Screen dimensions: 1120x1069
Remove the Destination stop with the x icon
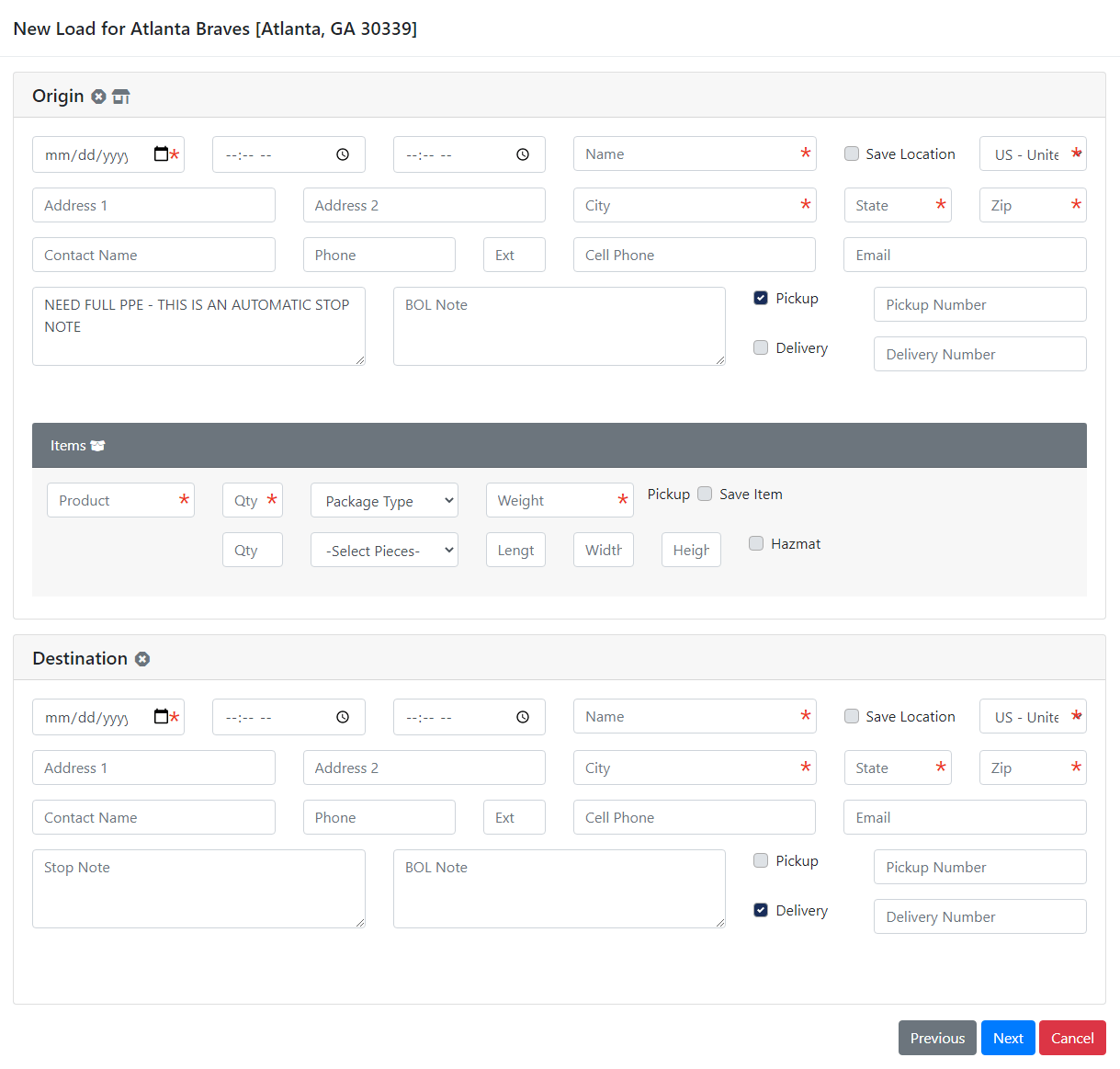pyautogui.click(x=142, y=659)
